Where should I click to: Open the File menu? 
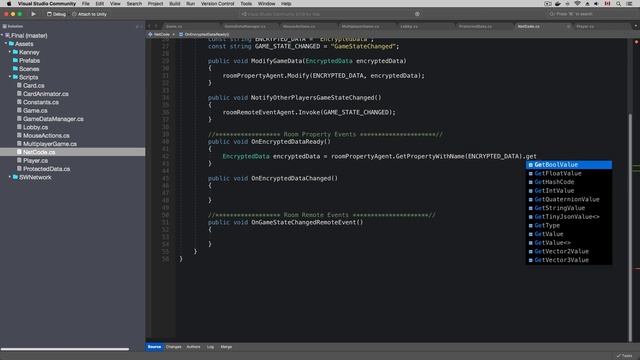tap(86, 4)
